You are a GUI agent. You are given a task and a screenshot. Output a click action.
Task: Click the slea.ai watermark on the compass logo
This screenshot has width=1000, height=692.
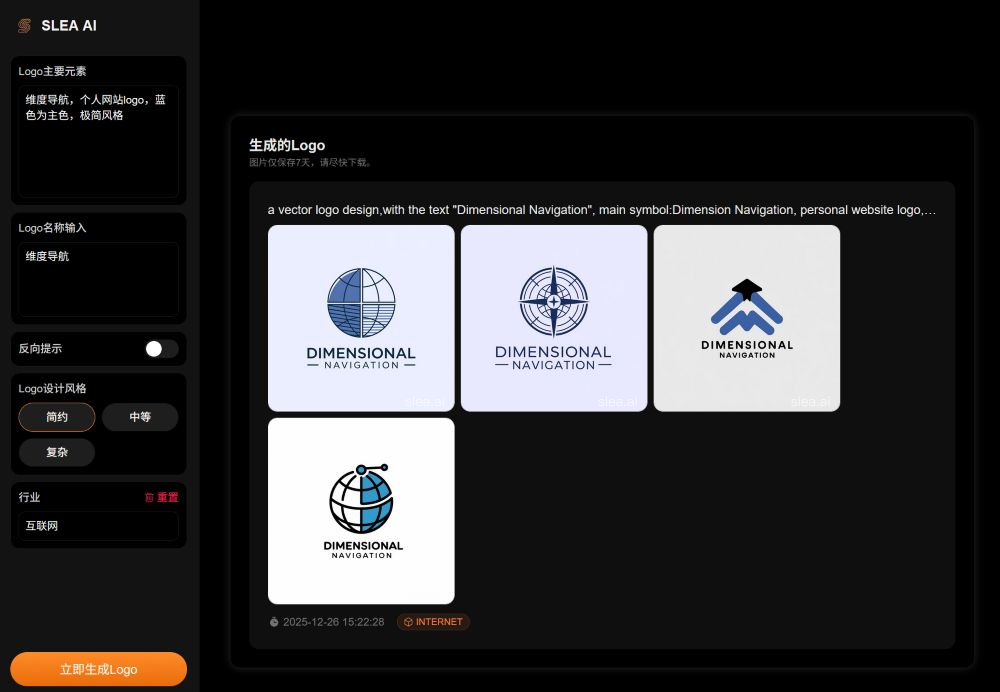tap(617, 401)
